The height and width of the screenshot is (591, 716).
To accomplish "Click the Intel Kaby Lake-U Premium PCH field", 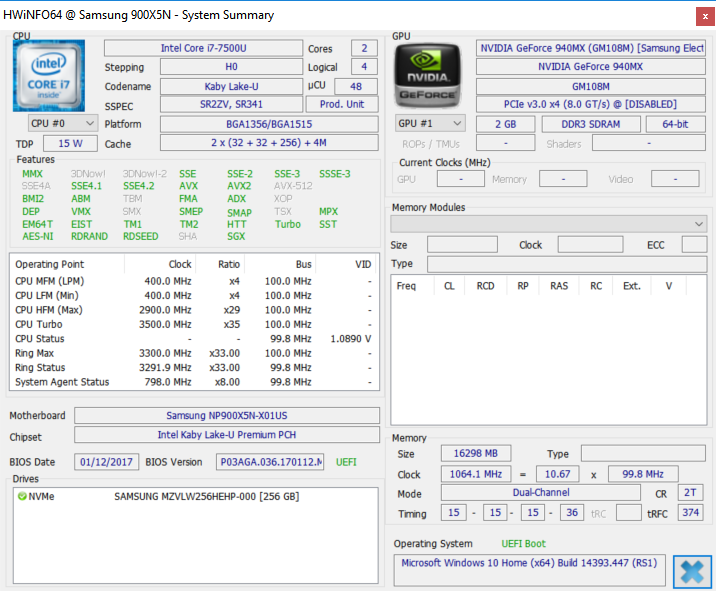I will tap(226, 435).
